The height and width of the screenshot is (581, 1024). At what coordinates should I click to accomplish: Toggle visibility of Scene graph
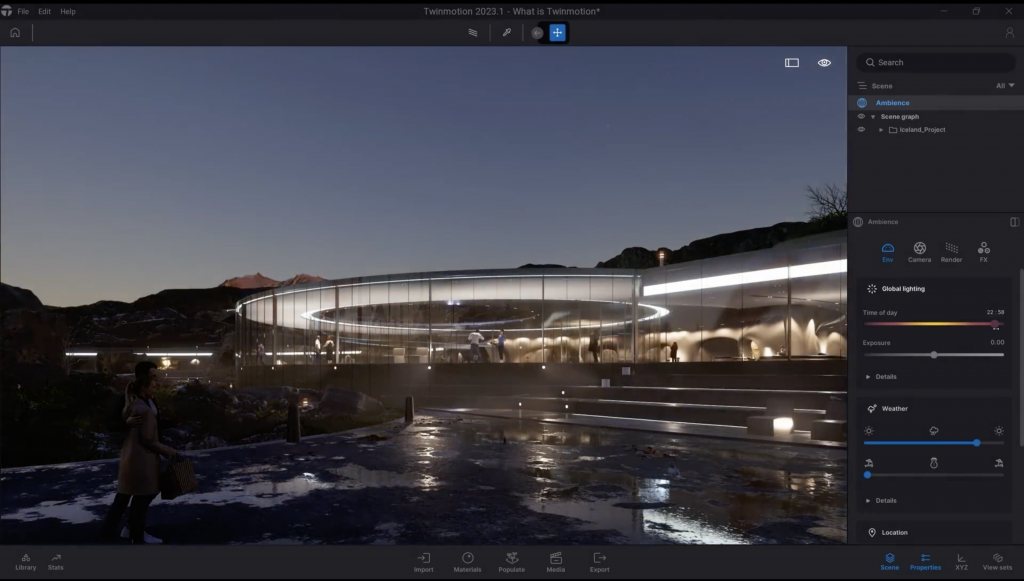[861, 116]
